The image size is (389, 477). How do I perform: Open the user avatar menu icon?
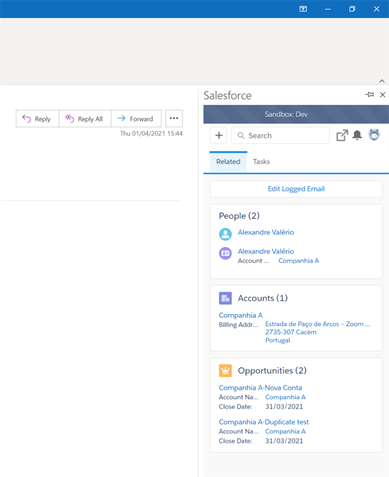tap(374, 135)
